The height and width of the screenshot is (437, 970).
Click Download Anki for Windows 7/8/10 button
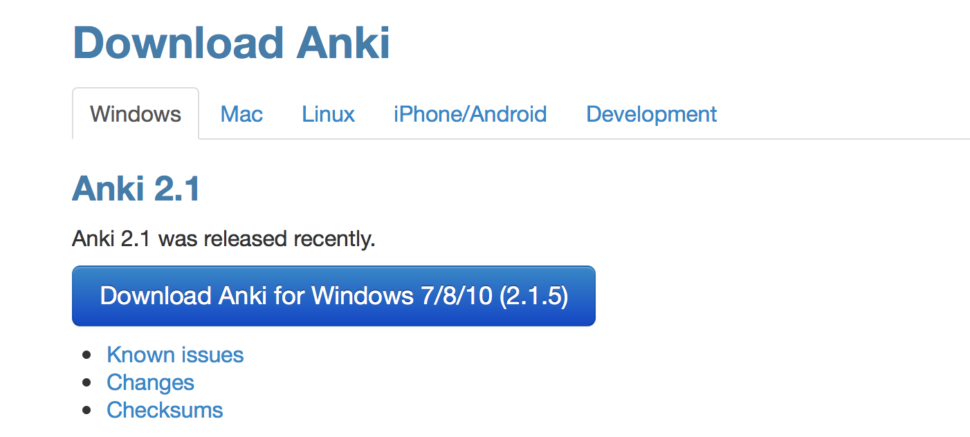(333, 296)
